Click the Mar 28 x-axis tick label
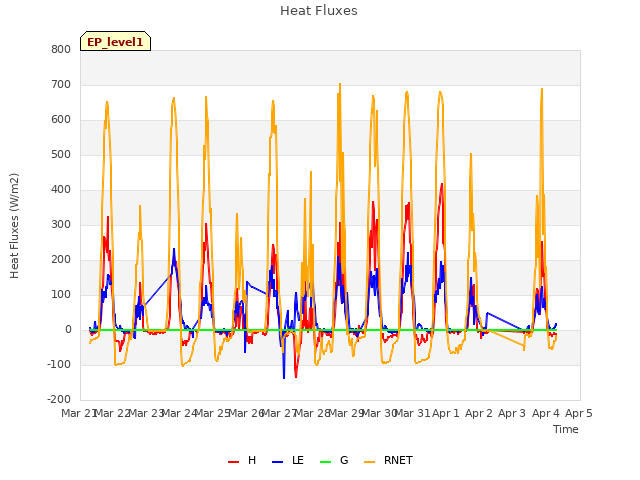The image size is (640, 480). coord(313,413)
